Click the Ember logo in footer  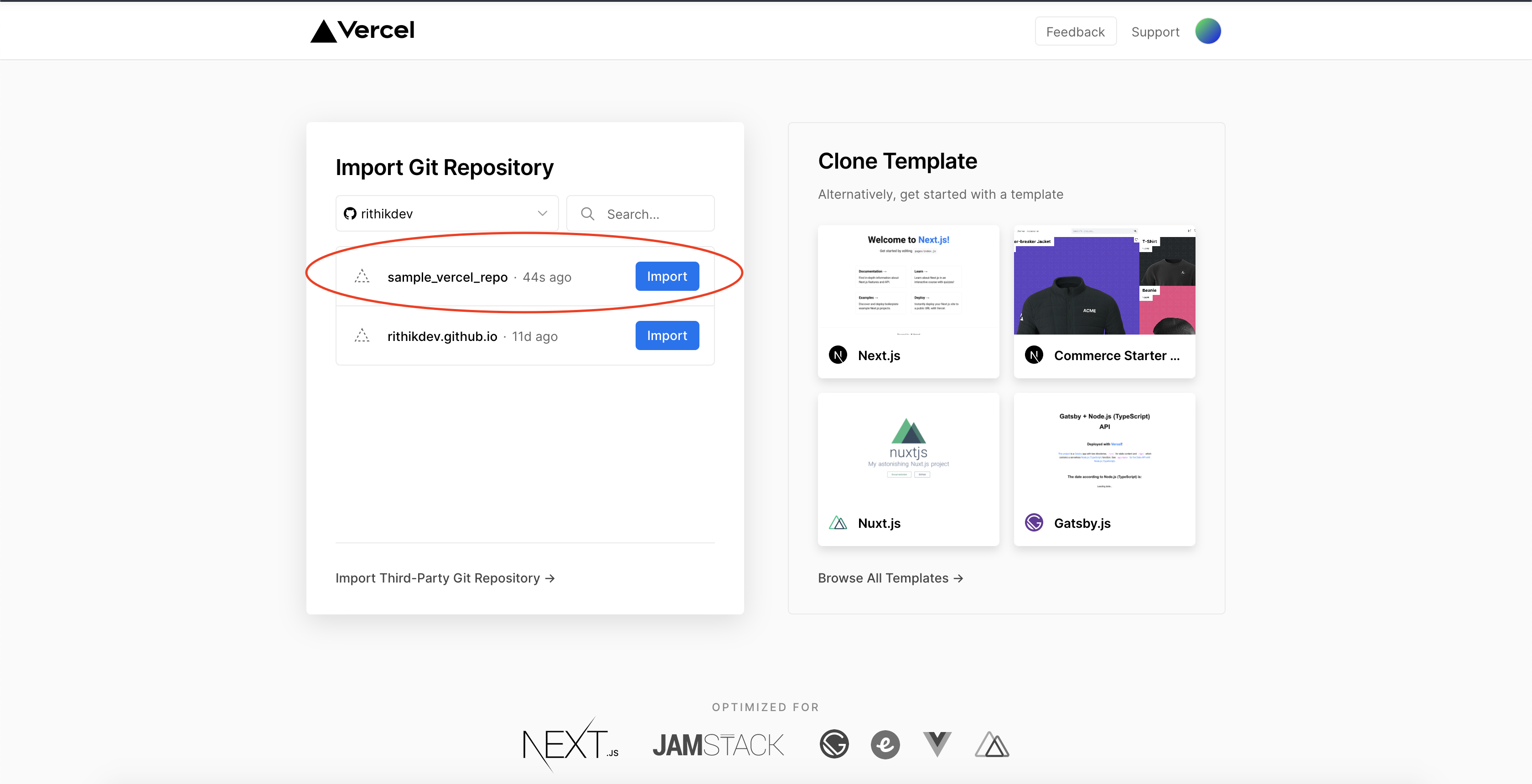tap(885, 744)
